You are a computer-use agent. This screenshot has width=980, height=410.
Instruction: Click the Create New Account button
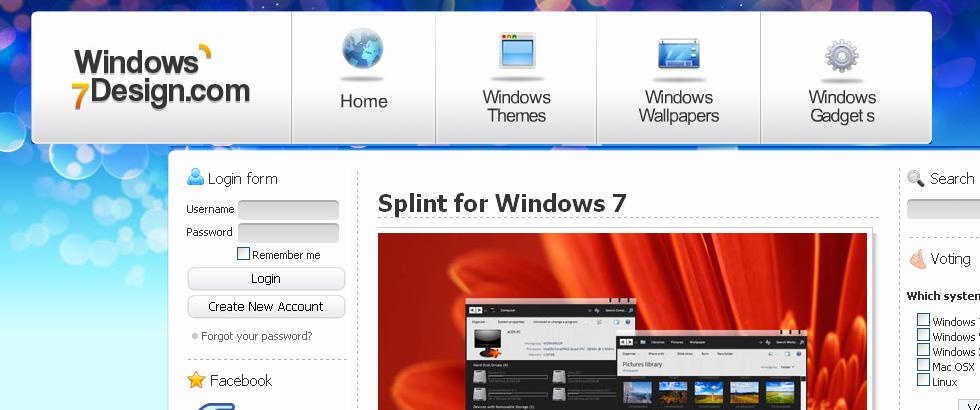point(266,307)
